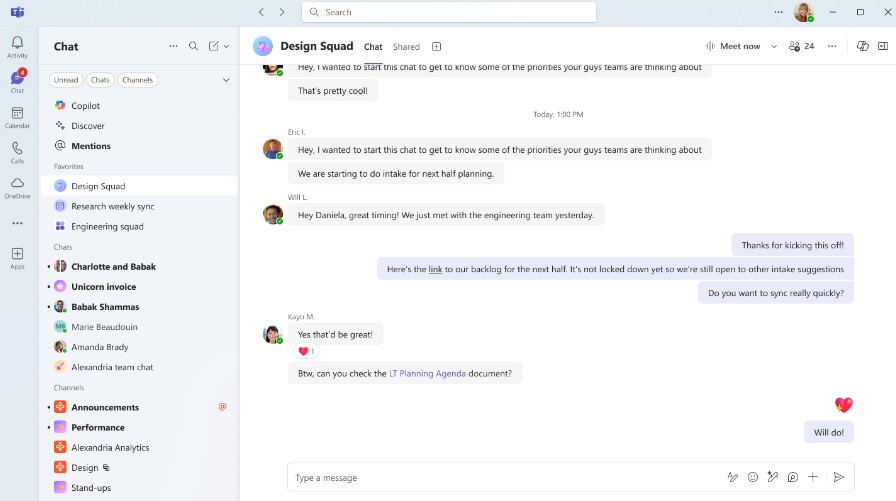Viewport: 896px width, 501px height.
Task: Click the plus icon in the compose box
Action: pyautogui.click(x=813, y=477)
